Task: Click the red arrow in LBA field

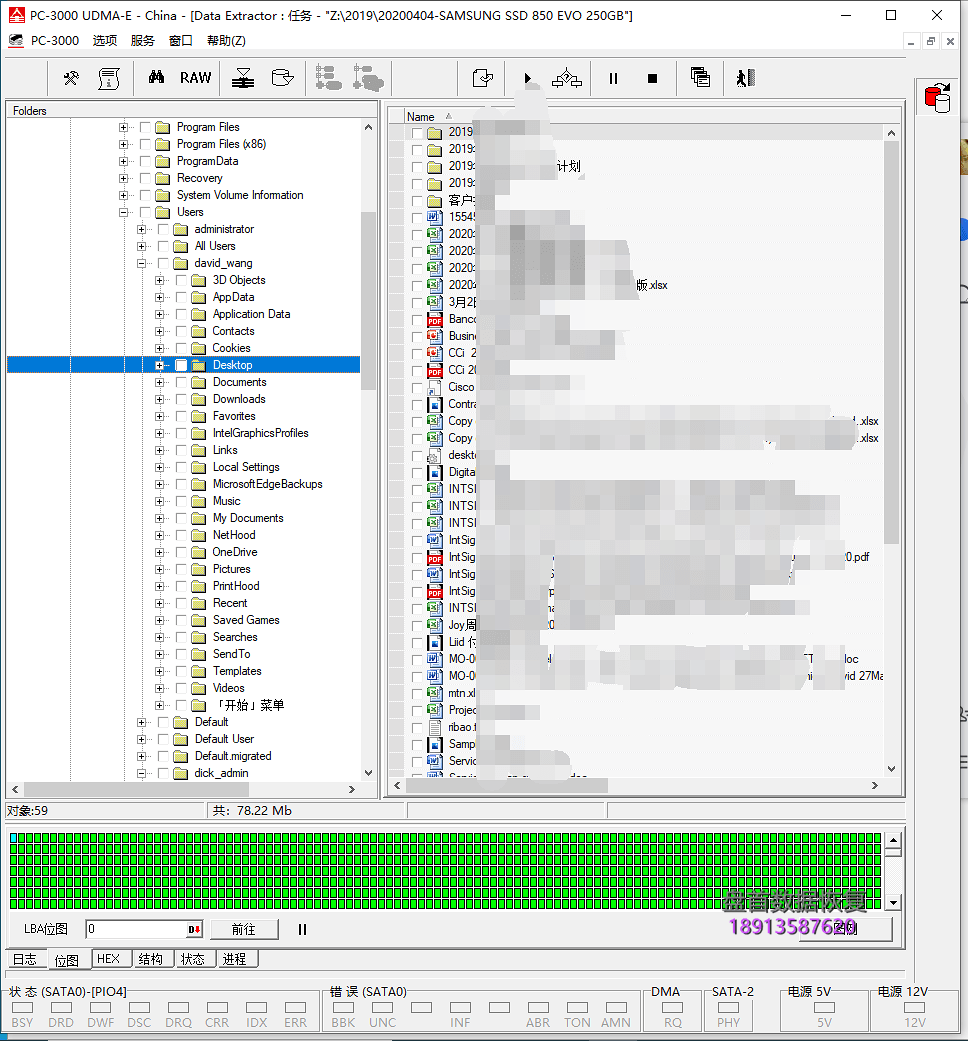Action: (x=193, y=929)
